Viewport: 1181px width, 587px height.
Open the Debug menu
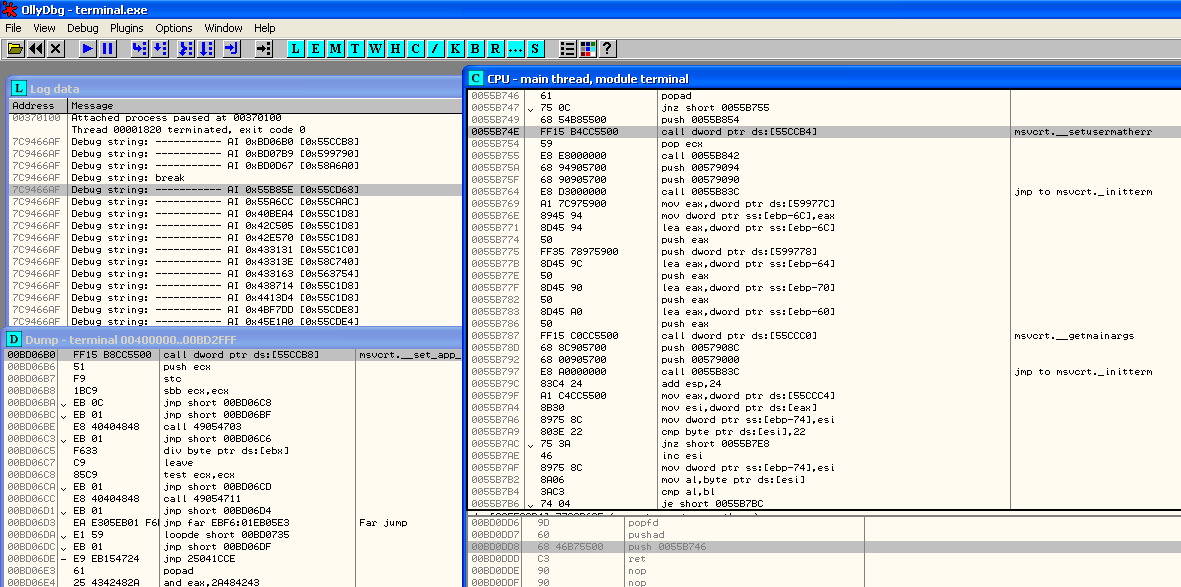82,28
